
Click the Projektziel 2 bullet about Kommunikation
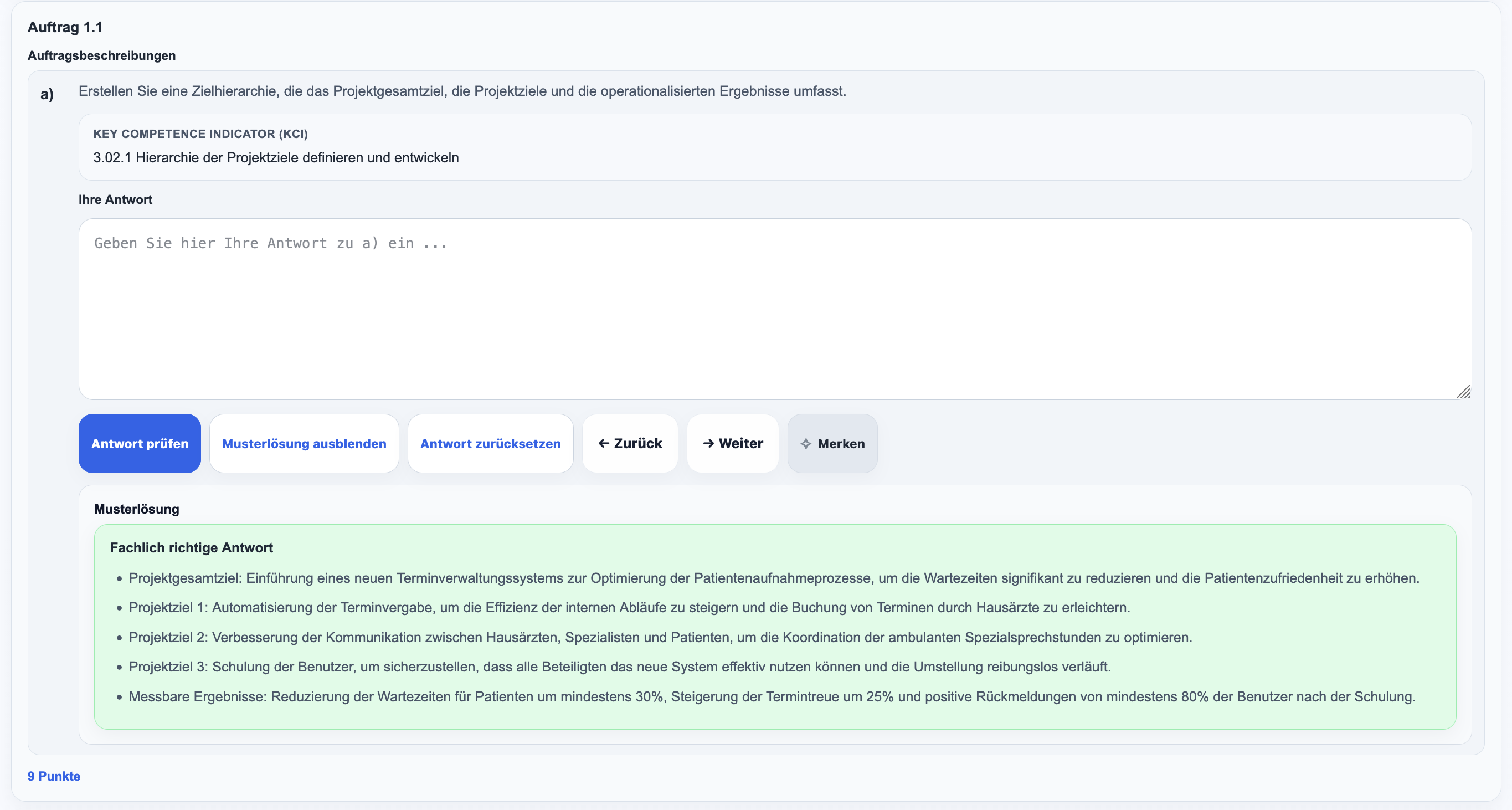pos(660,638)
